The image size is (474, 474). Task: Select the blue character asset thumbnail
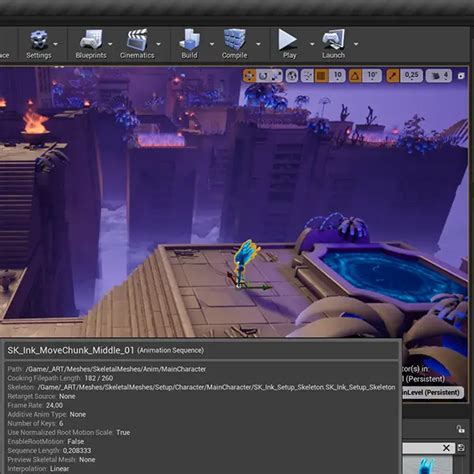[427, 465]
